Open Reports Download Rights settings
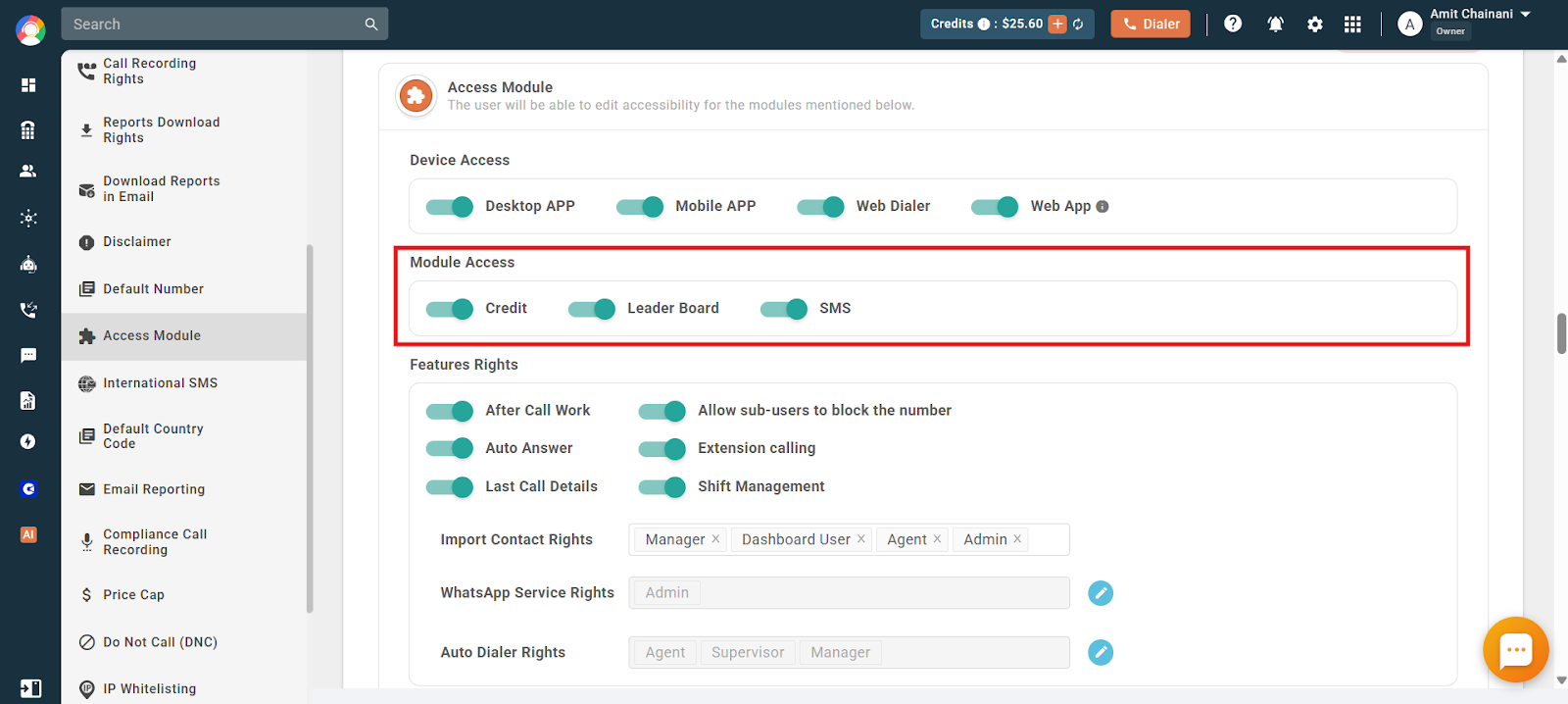The width and height of the screenshot is (1568, 704). coord(184,130)
